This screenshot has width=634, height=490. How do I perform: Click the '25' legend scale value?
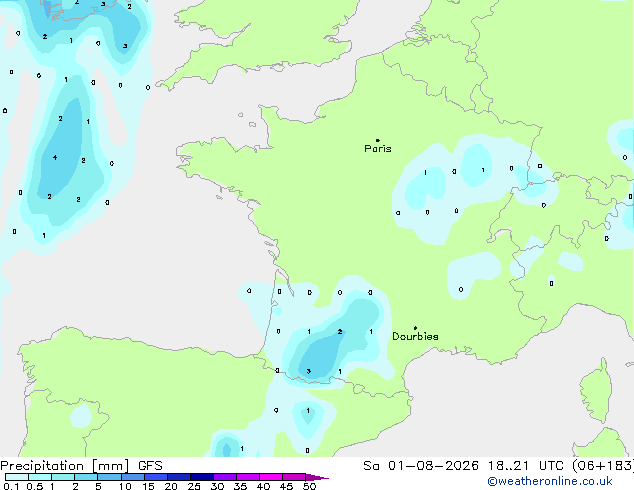click(x=194, y=486)
